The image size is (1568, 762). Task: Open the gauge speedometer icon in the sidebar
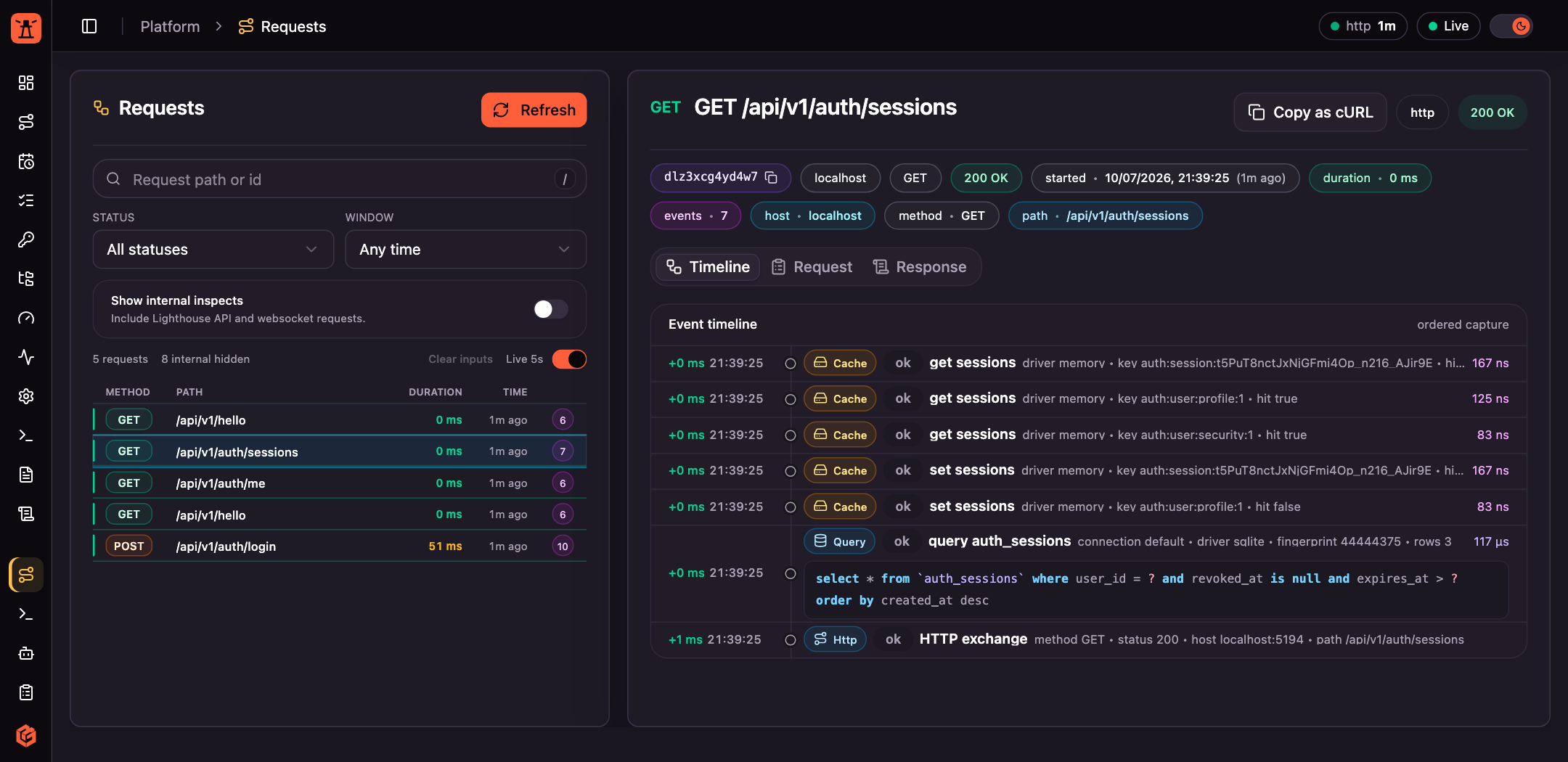pos(26,318)
